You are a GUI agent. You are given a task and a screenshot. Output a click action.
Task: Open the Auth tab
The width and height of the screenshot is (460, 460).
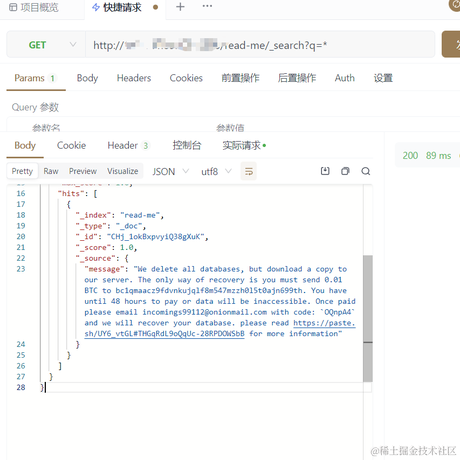click(345, 78)
